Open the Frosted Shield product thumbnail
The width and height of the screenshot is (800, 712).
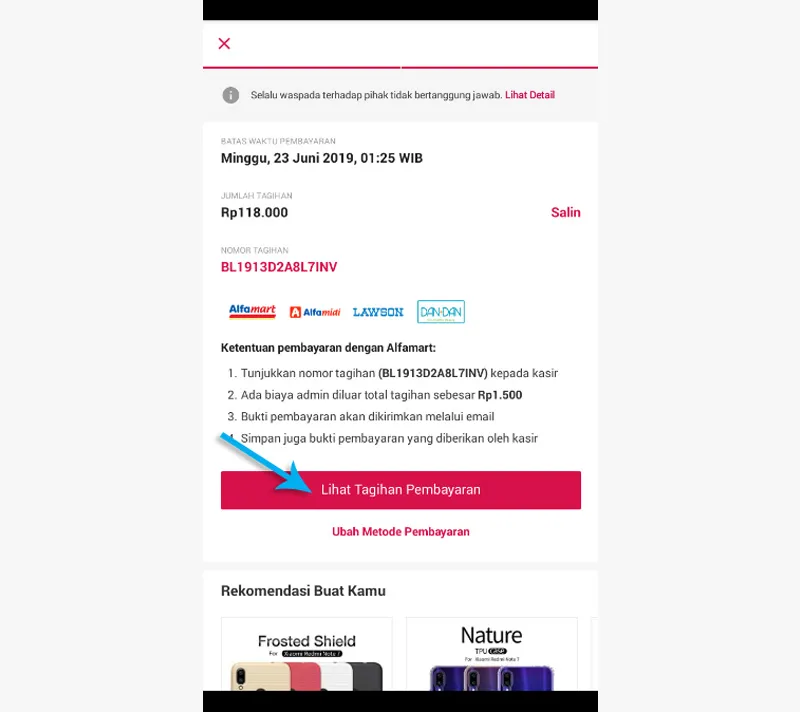307,654
